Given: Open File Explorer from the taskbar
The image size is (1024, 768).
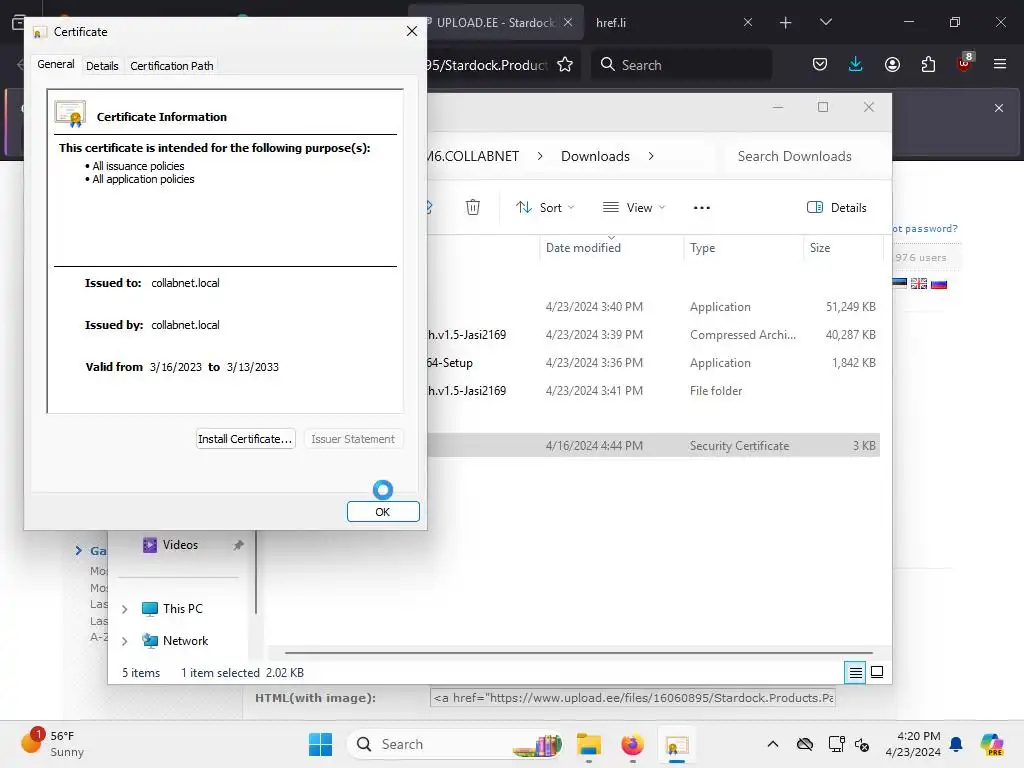Looking at the screenshot, I should click(588, 744).
